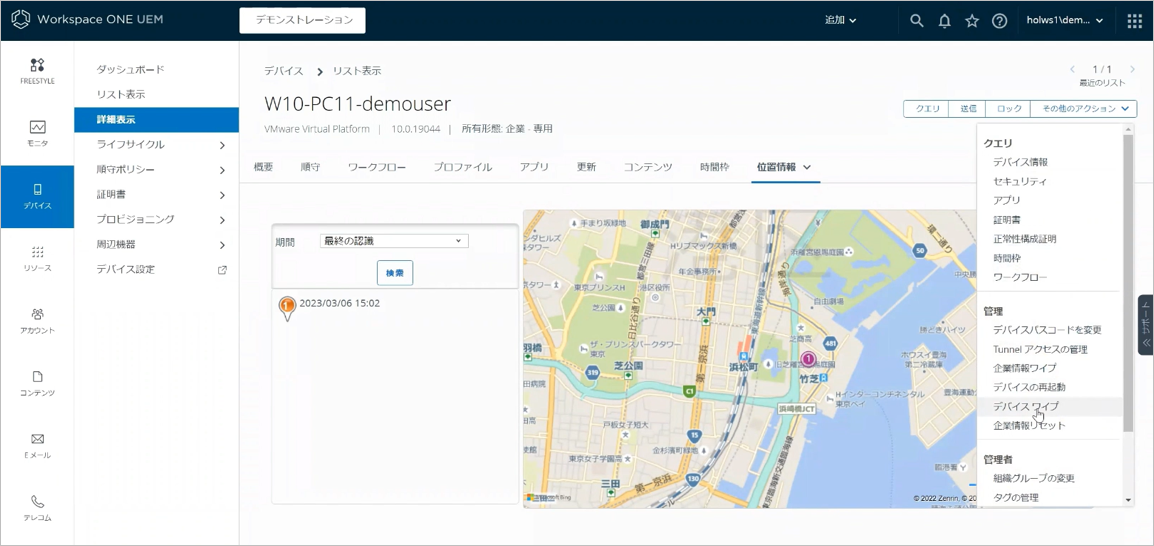1154x546 pixels.
Task: Click the 検索 button
Action: tap(394, 272)
